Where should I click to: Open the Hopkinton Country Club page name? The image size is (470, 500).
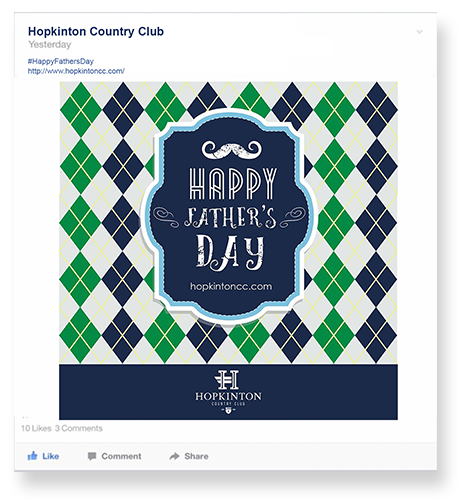(x=96, y=31)
